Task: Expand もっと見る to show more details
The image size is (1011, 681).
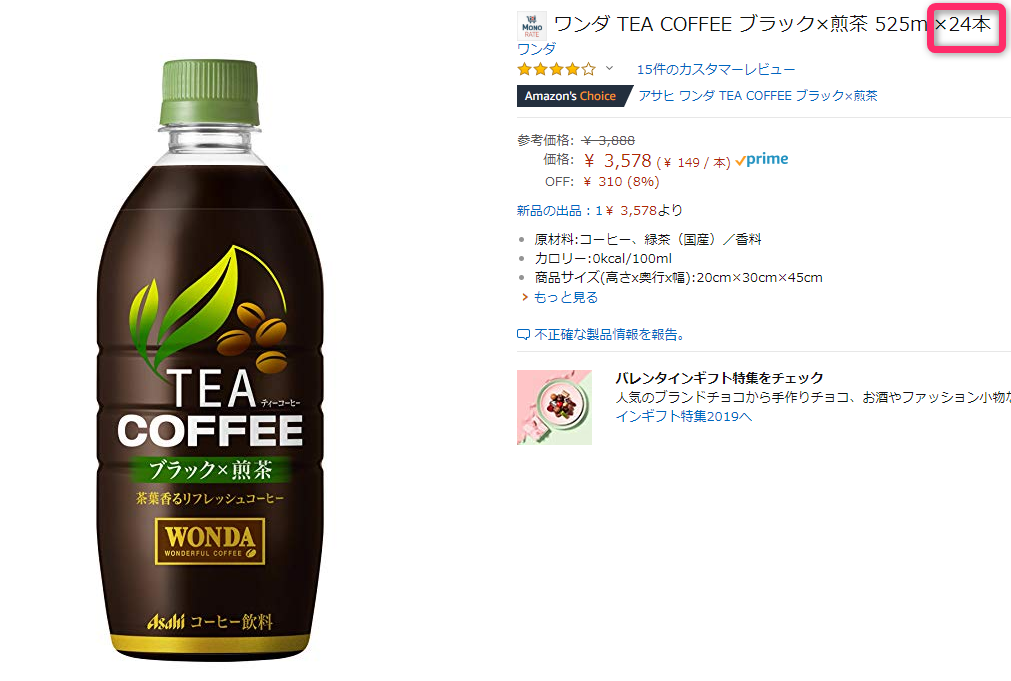Action: 565,297
